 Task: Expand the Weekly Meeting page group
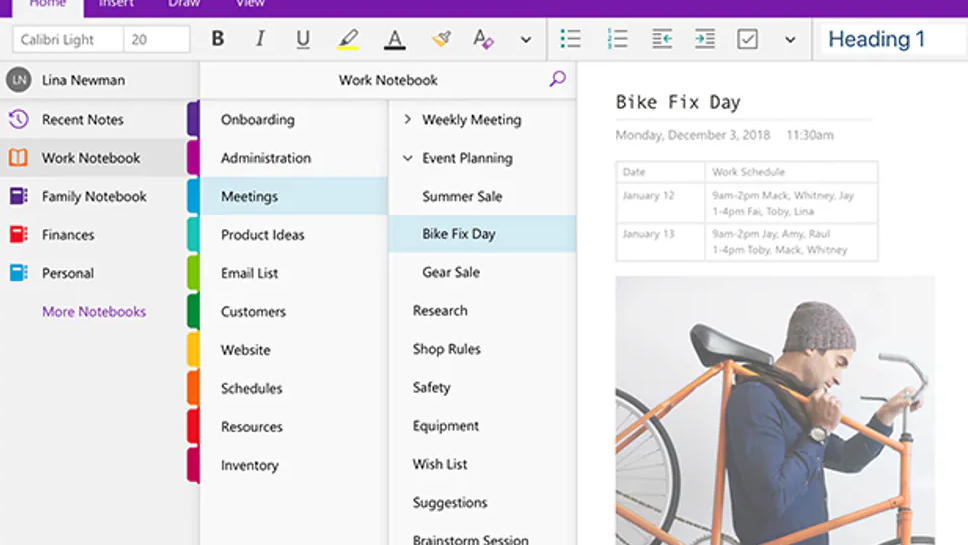[407, 120]
